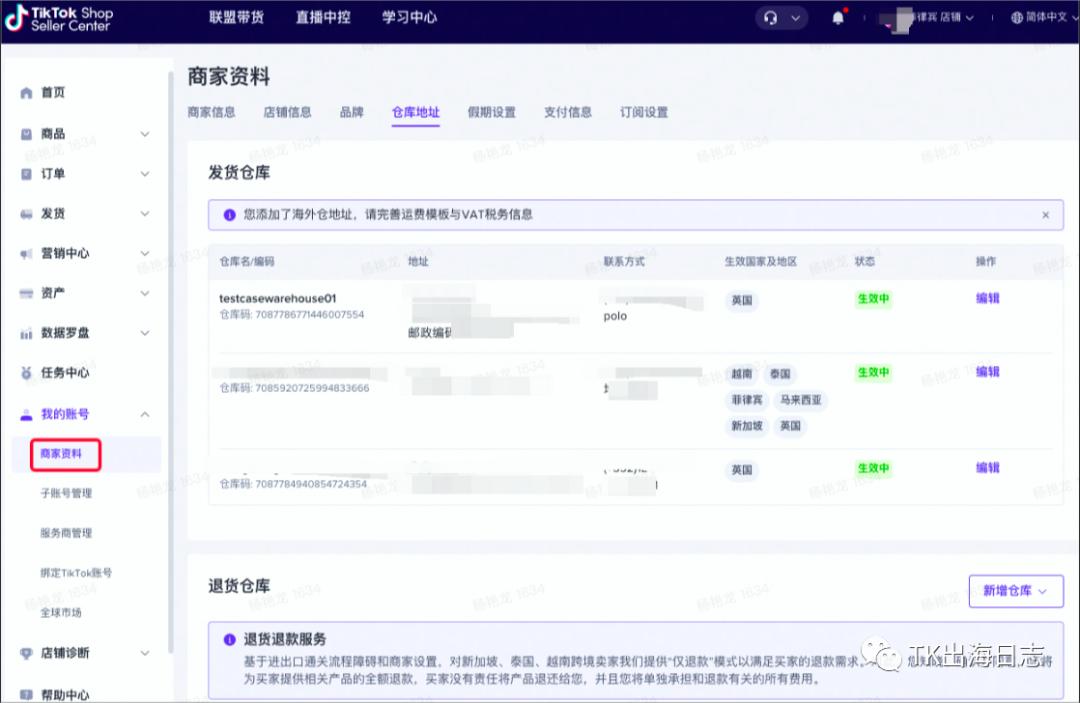
Task: Open the customer support headset icon
Action: click(770, 18)
